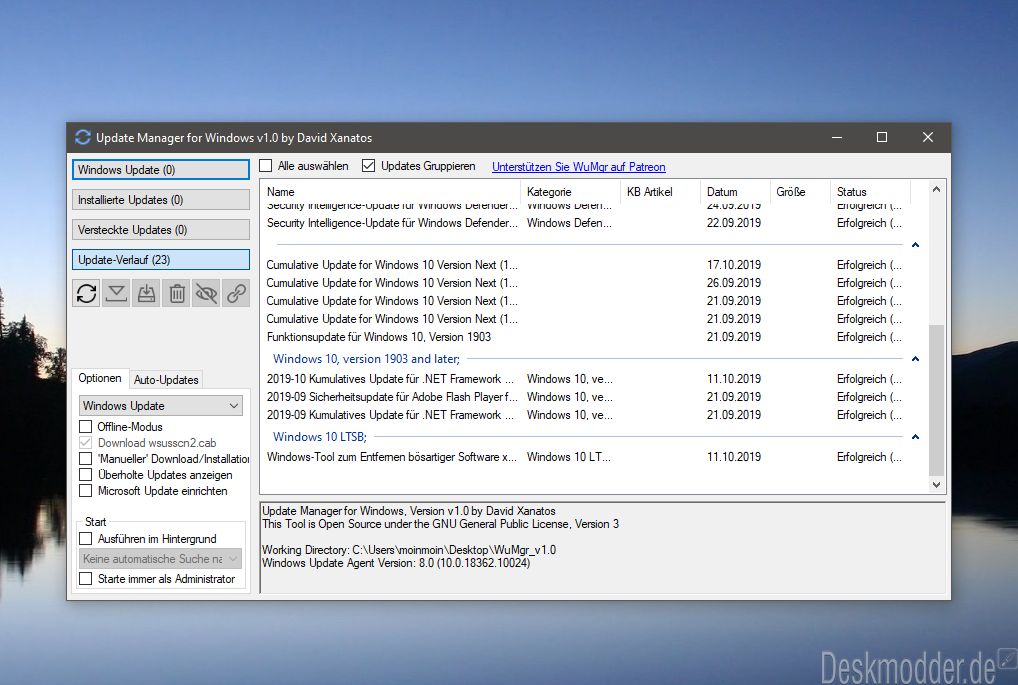The image size is (1018, 685).
Task: Open the Windows Update source dropdown
Action: [x=160, y=406]
